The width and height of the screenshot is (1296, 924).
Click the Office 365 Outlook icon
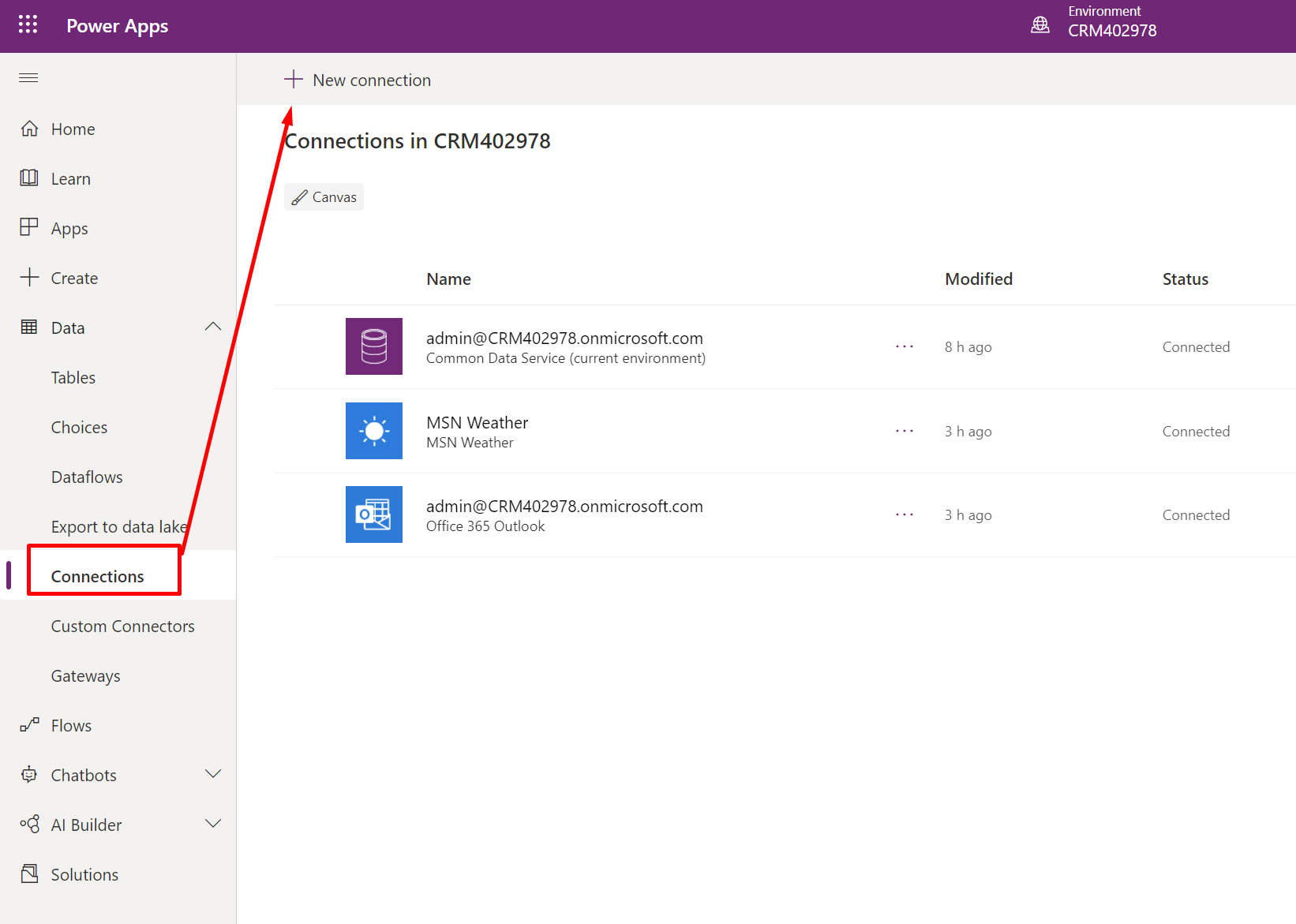374,514
